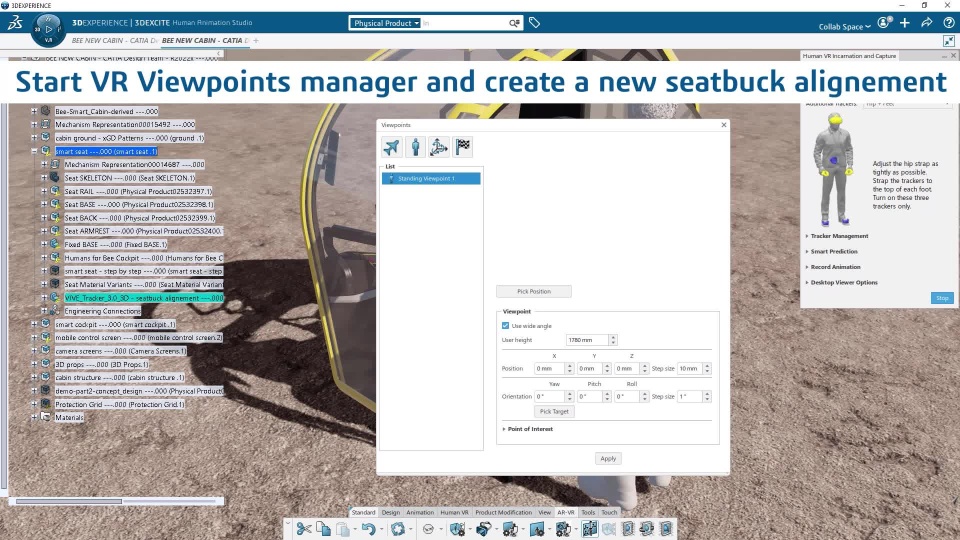
Task: Click the Pick Target button
Action: 554,411
